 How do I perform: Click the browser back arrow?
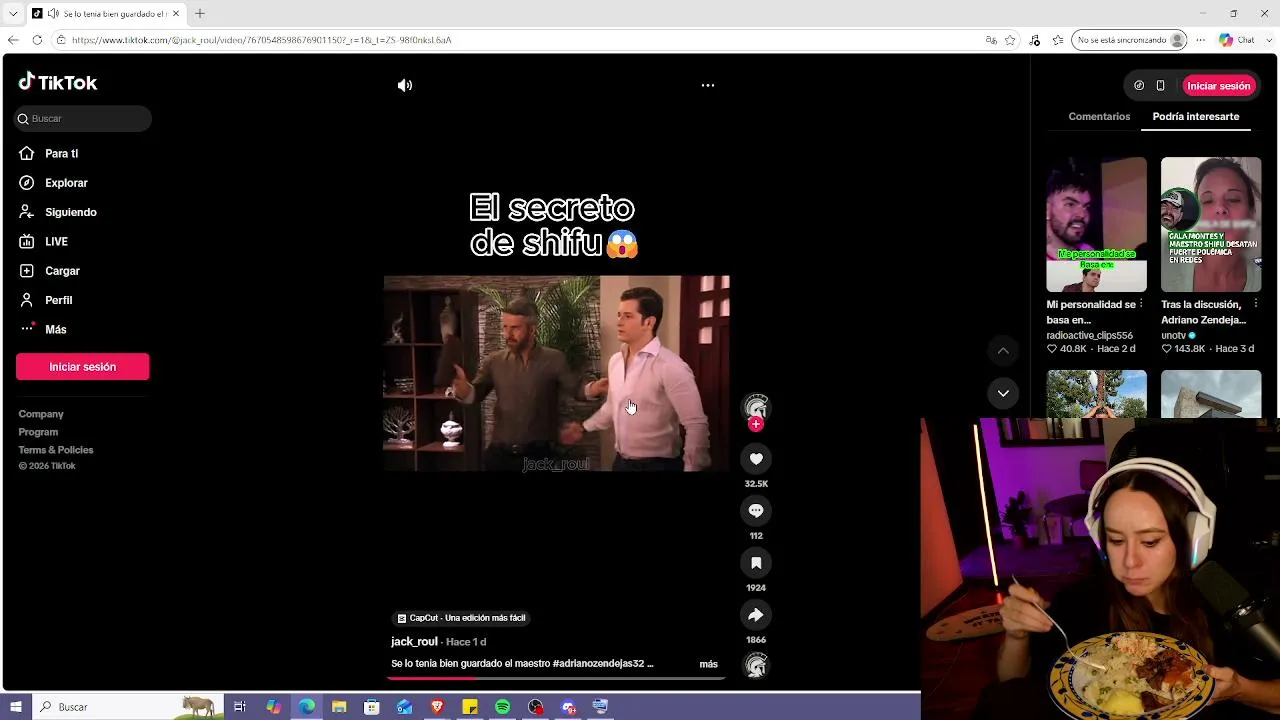coord(13,40)
